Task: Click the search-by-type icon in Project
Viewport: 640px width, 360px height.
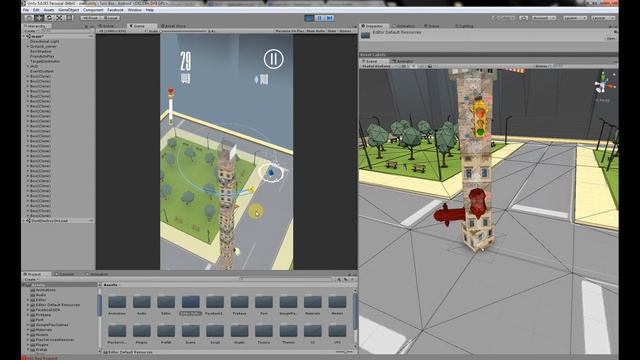Action: 339,280
